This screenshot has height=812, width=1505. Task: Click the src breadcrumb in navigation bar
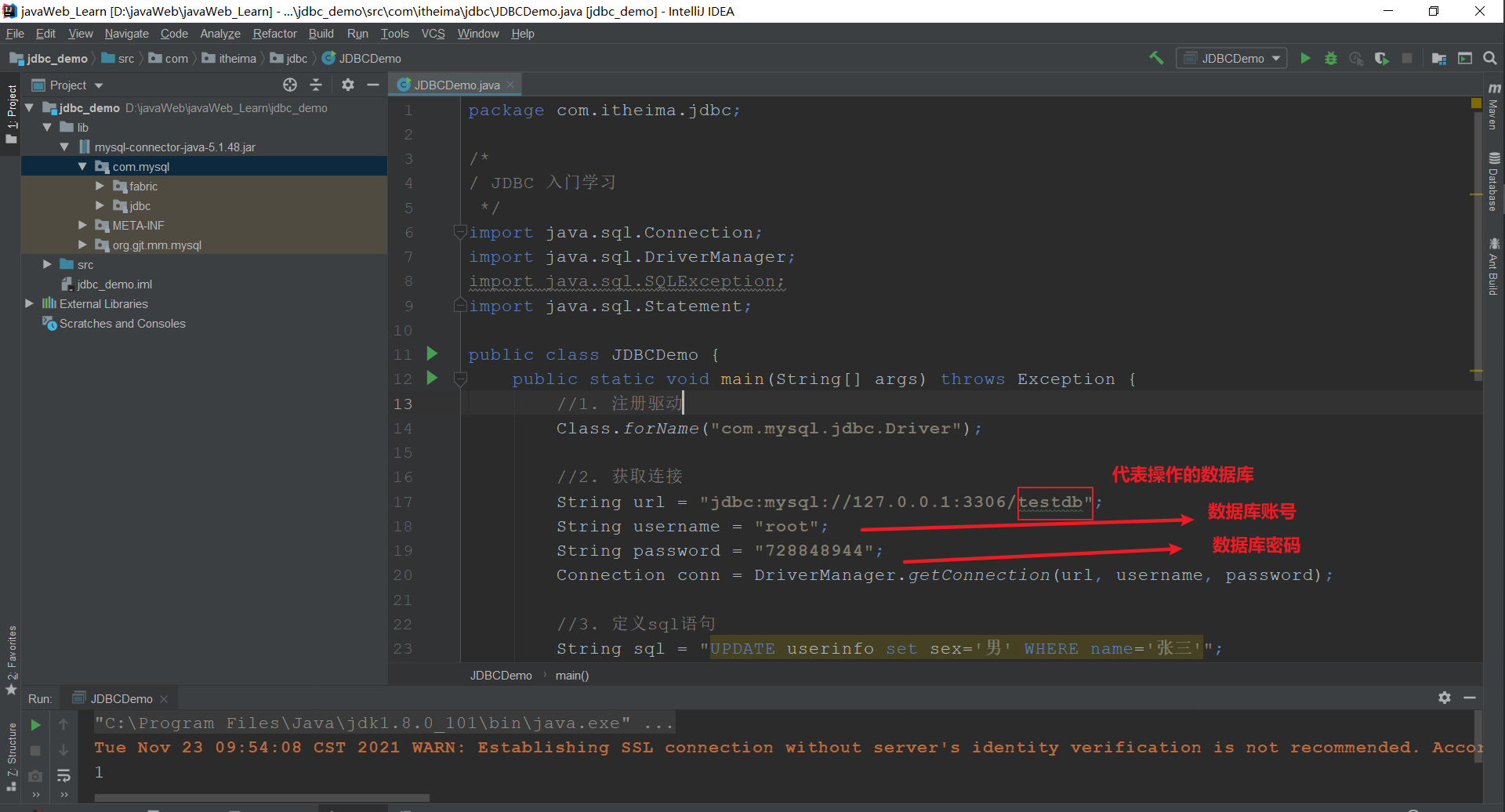118,59
